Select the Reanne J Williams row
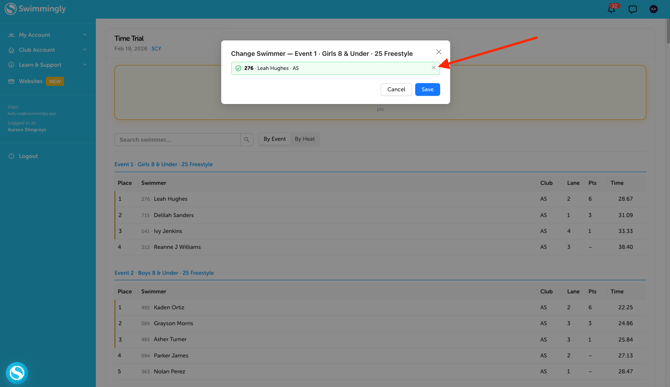670x387 pixels. coord(380,247)
